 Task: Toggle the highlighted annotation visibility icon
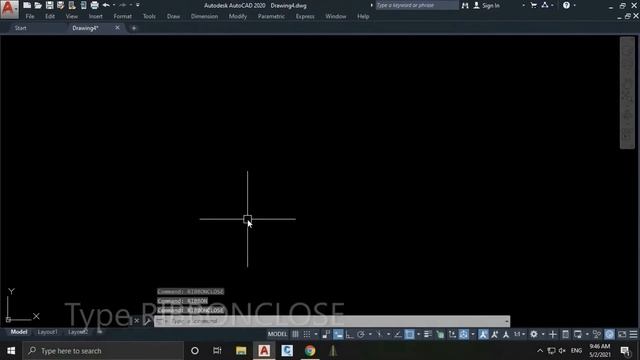point(483,334)
